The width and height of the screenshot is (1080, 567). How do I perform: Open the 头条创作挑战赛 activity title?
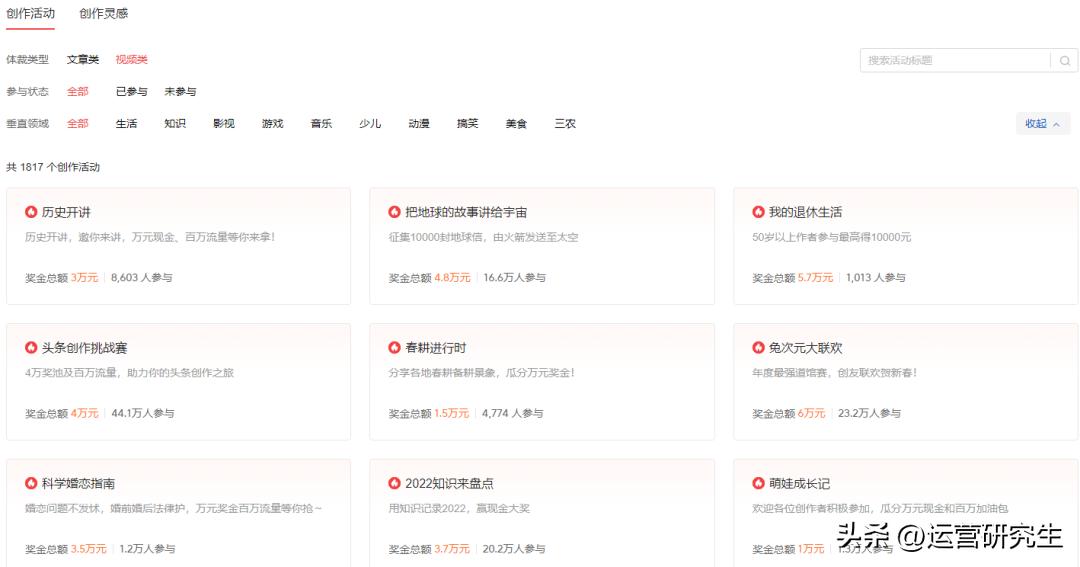(84, 348)
